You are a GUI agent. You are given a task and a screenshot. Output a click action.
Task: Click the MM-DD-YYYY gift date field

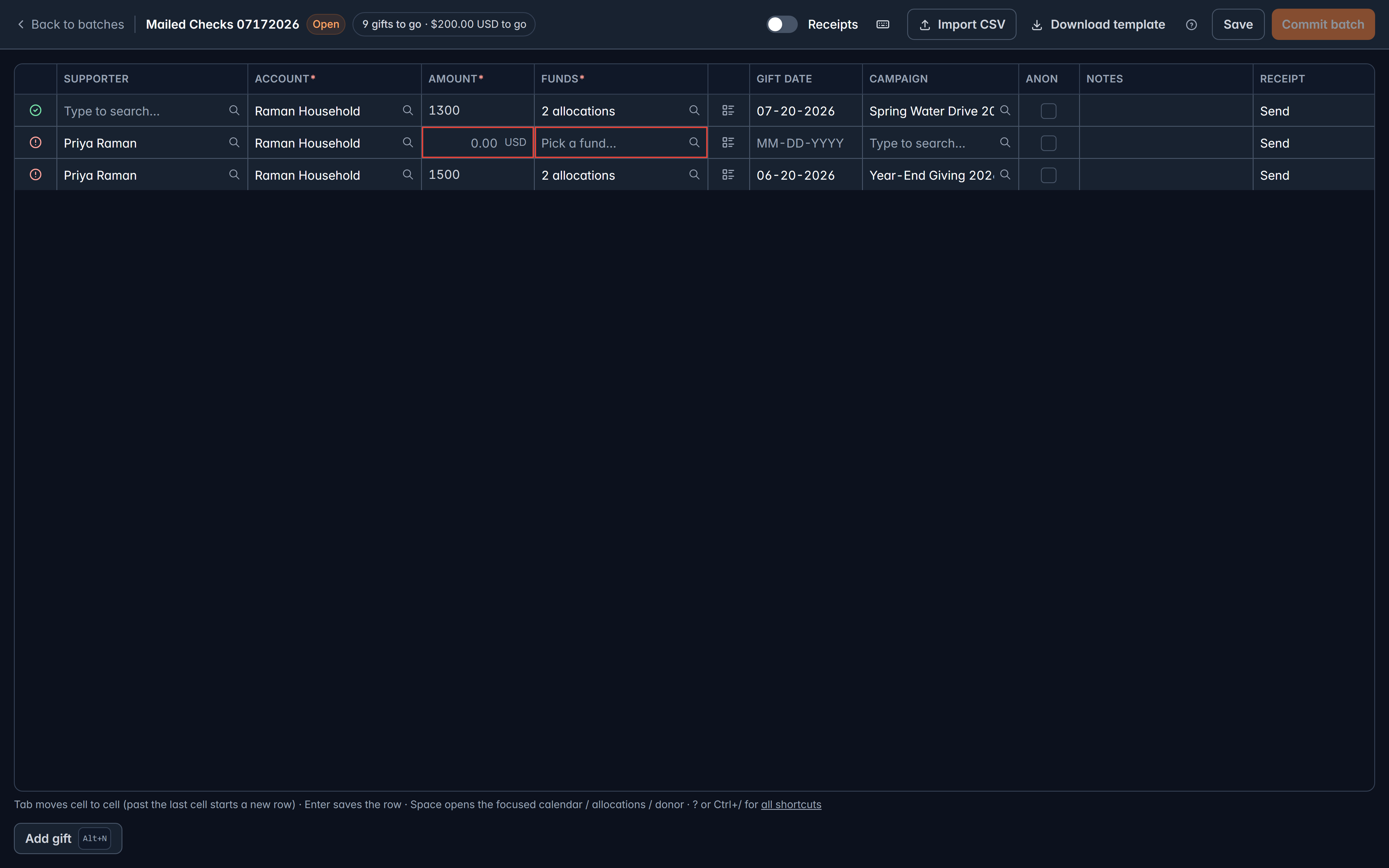pos(805,142)
